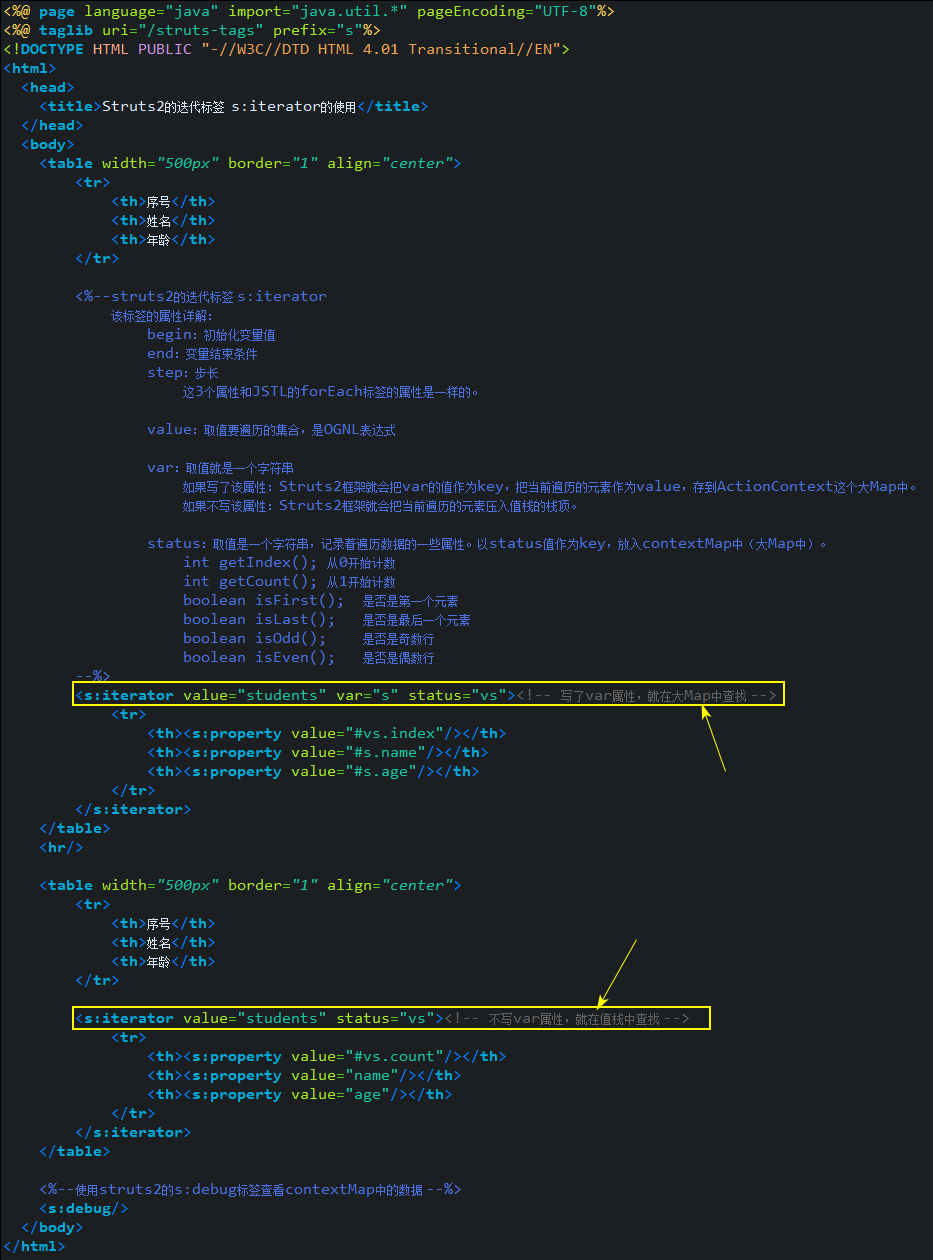Screen dimensions: 933x1260
Task: Click the 'end: 变量结束条件' comment line
Action: click(x=202, y=353)
